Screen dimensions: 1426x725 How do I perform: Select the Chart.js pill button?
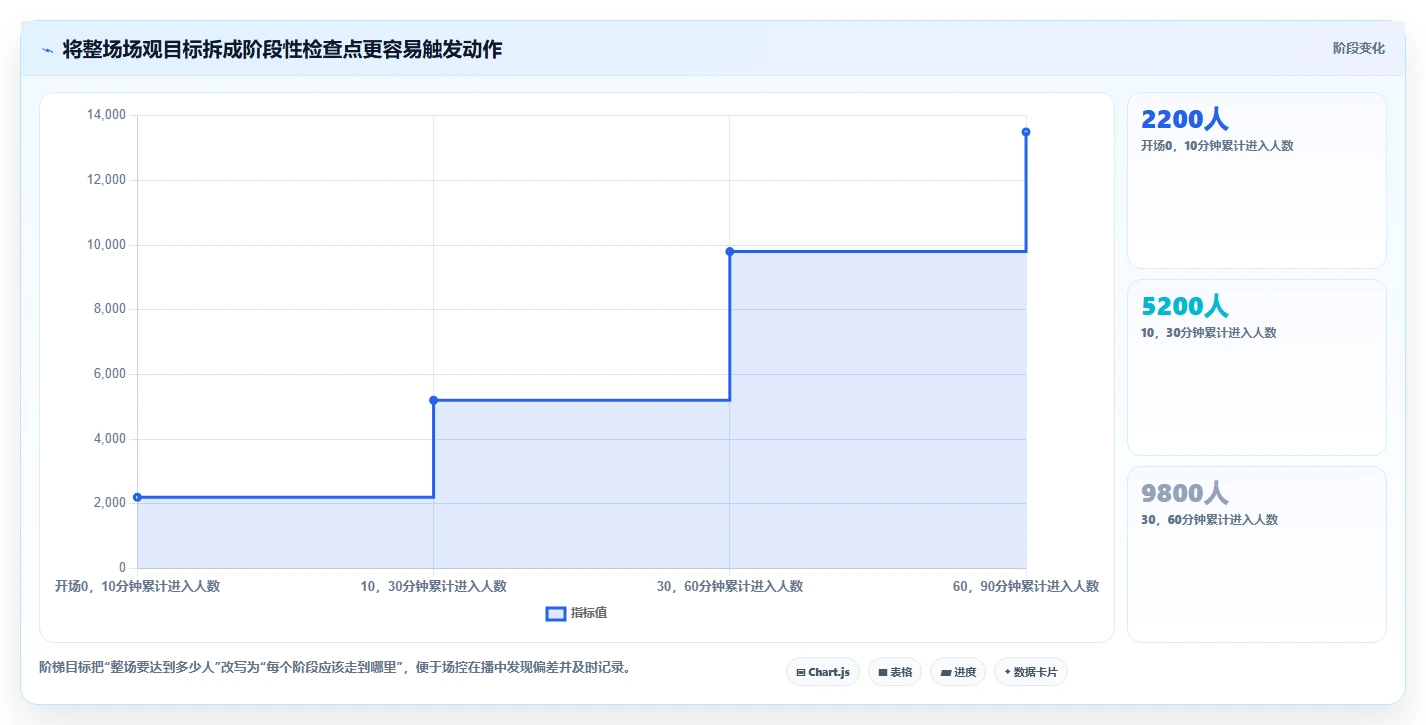(823, 672)
